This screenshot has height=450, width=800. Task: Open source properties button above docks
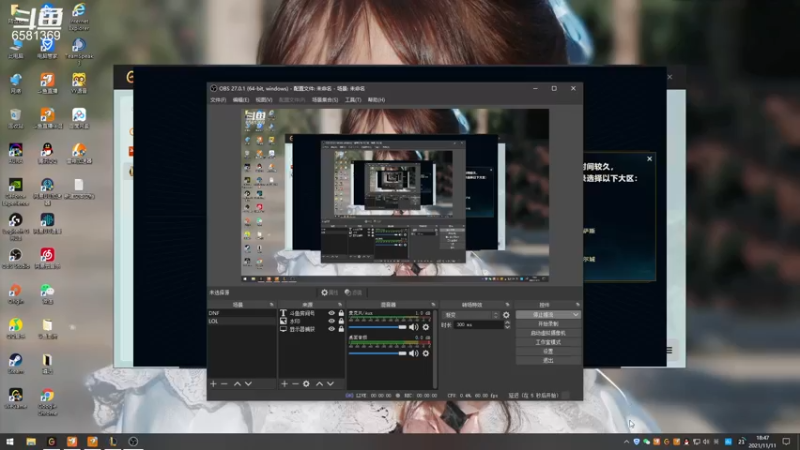pos(330,292)
